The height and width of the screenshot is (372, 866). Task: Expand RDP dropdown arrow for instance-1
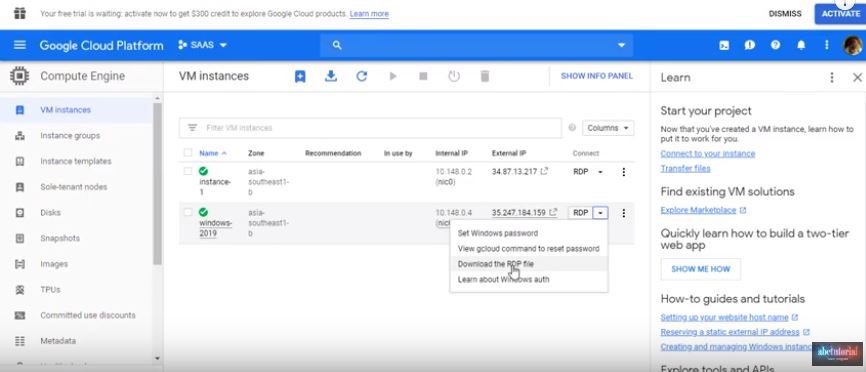(600, 172)
